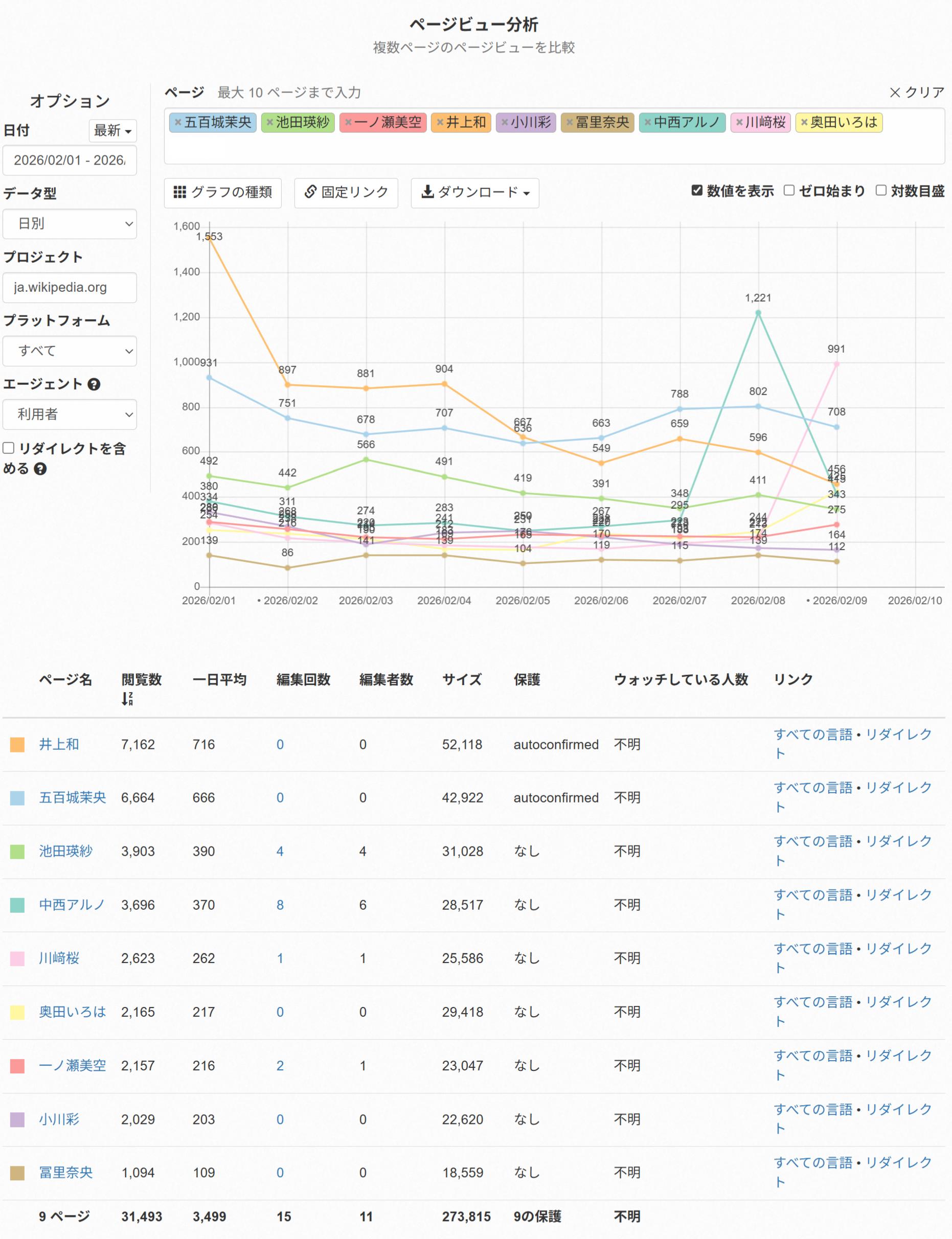Enable the 対数目盛 checkbox
The height and width of the screenshot is (1239, 952).
click(880, 190)
